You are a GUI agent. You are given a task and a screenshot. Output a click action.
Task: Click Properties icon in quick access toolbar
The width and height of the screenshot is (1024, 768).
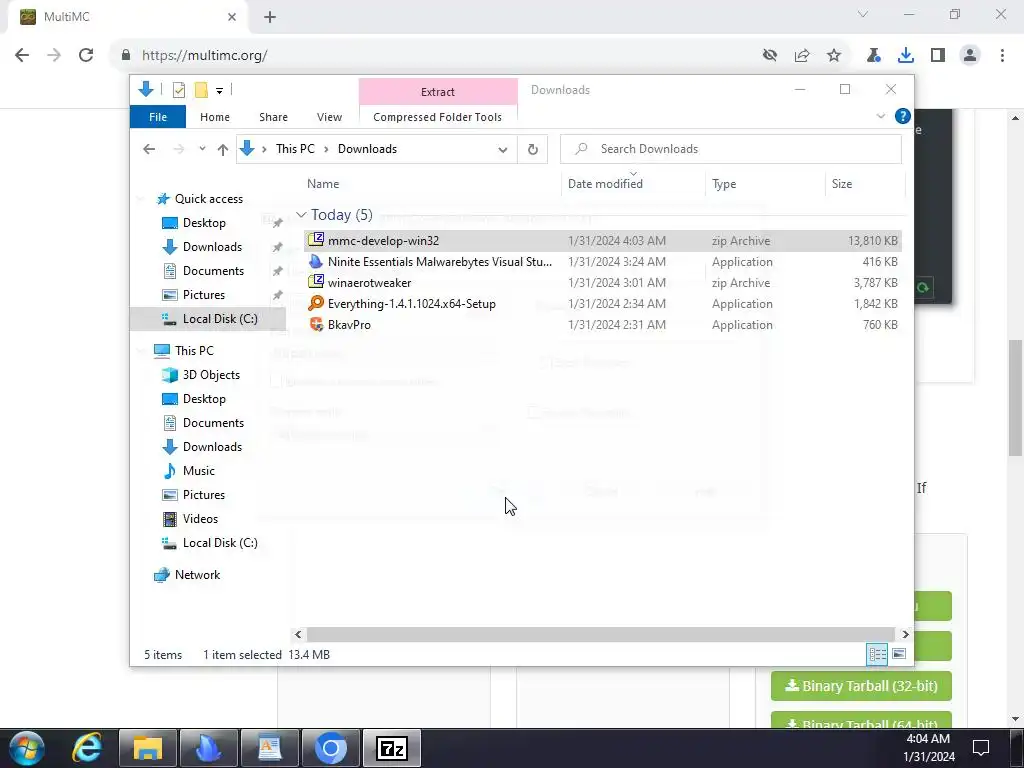pyautogui.click(x=178, y=90)
